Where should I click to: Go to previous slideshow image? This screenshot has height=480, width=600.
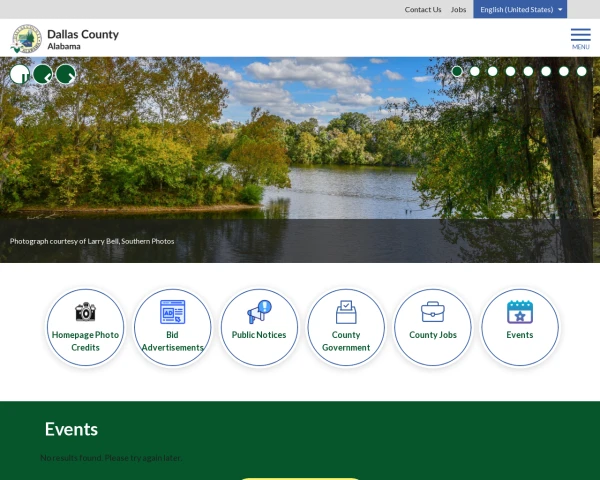[x=43, y=74]
